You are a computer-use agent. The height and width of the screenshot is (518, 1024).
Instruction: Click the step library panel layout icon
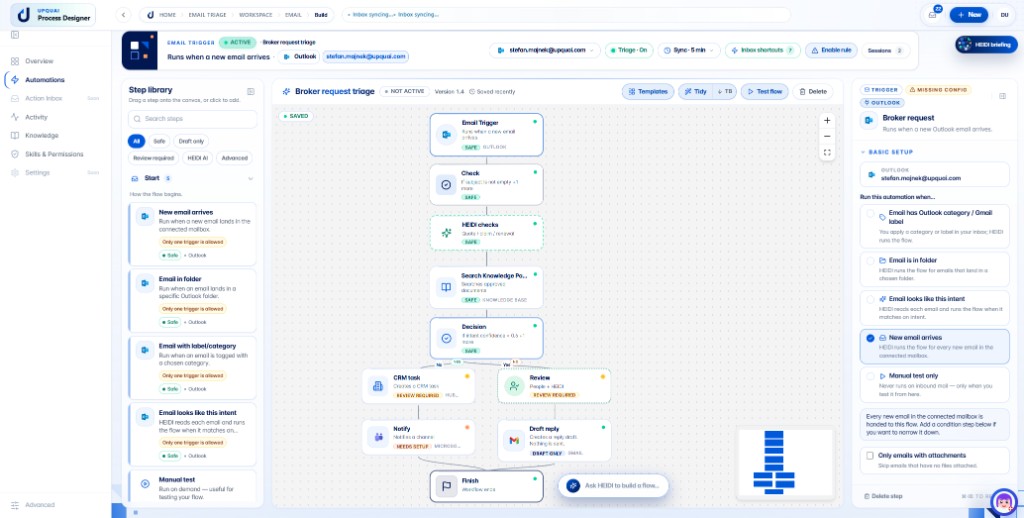pyautogui.click(x=250, y=91)
